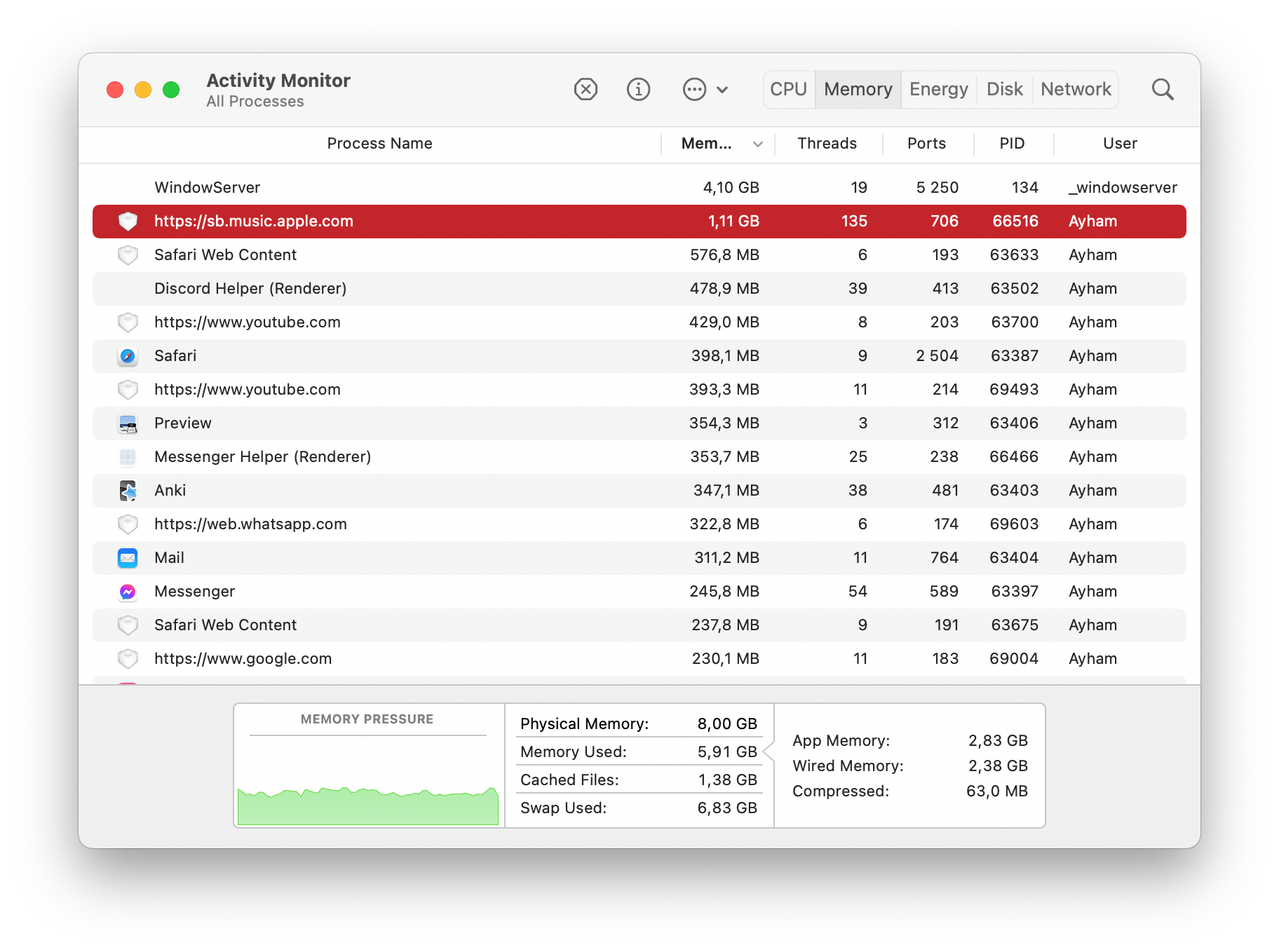
Task: Click shield icon of youtube.com 393,3 MB row
Action: coord(128,390)
